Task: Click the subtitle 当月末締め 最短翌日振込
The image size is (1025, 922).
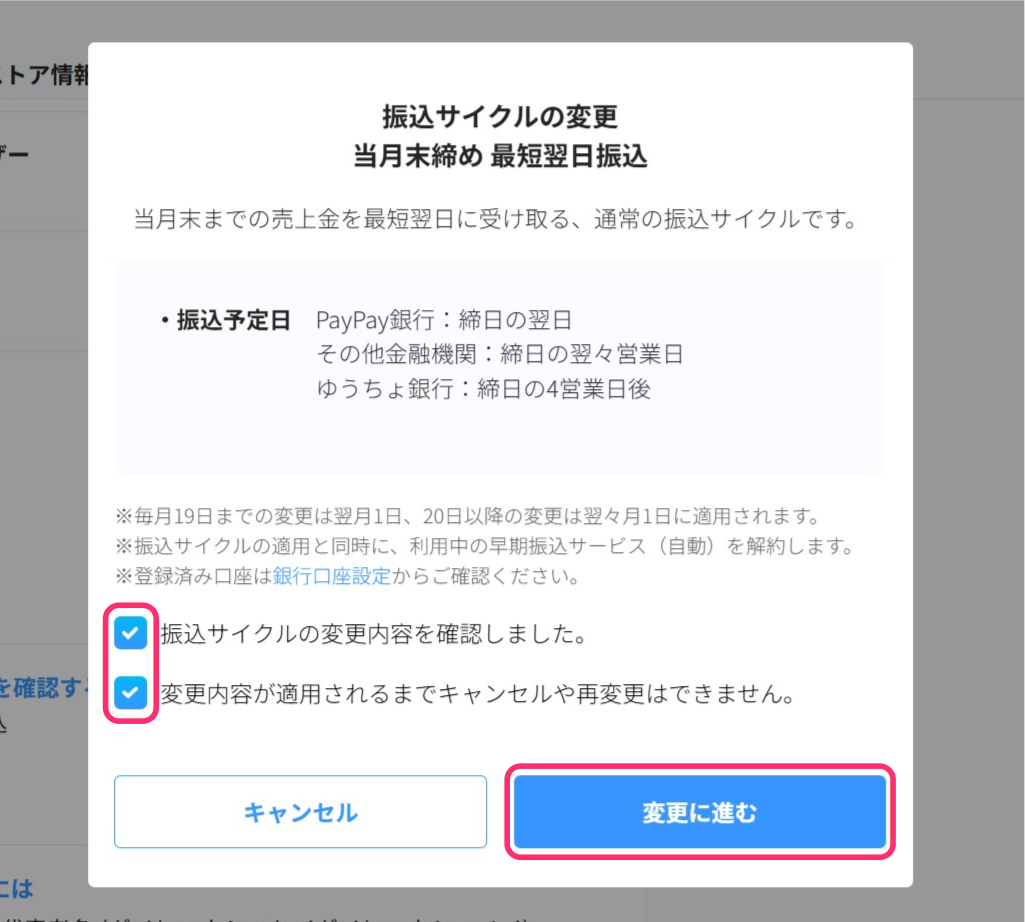Action: [500, 157]
